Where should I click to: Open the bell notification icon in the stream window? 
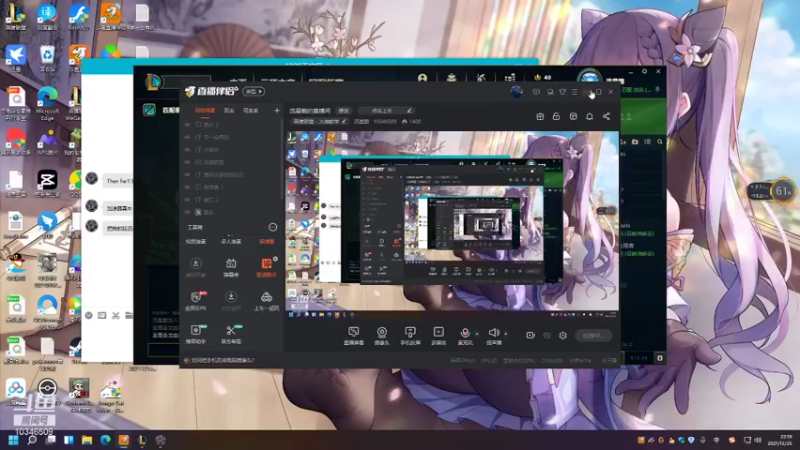tap(589, 116)
